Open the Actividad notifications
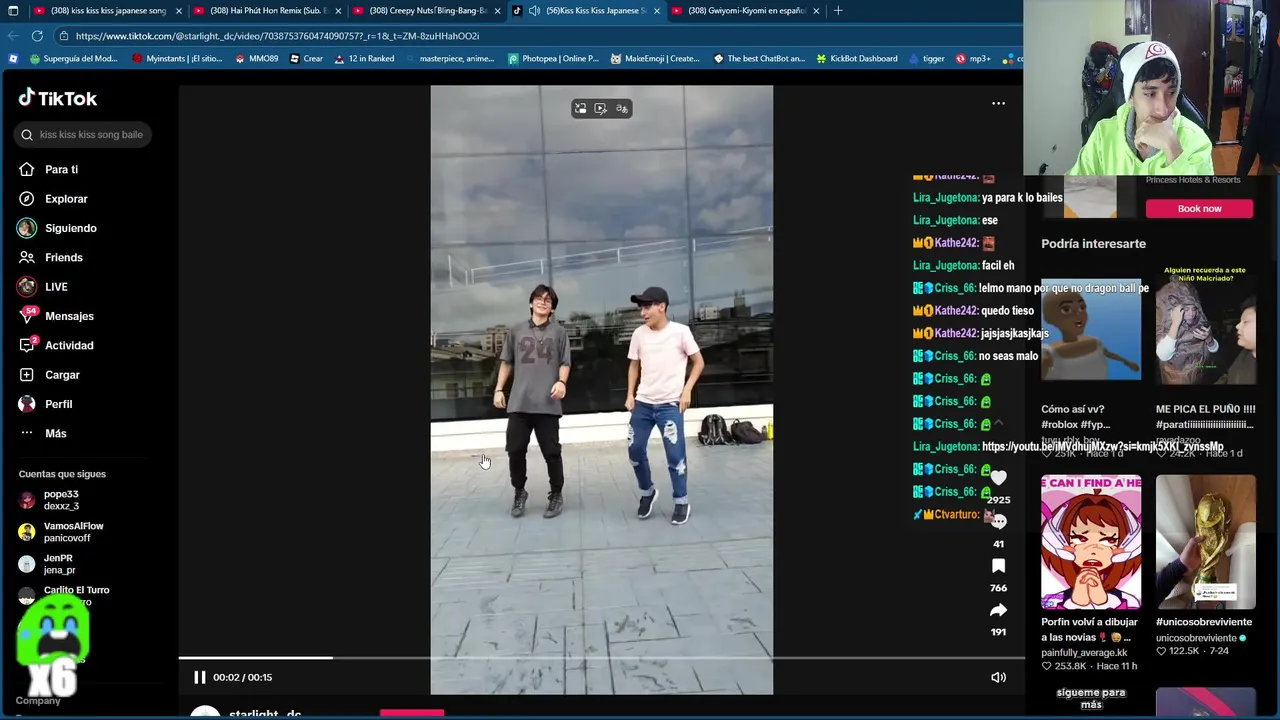Screen dimensions: 1280x720 click(x=69, y=345)
